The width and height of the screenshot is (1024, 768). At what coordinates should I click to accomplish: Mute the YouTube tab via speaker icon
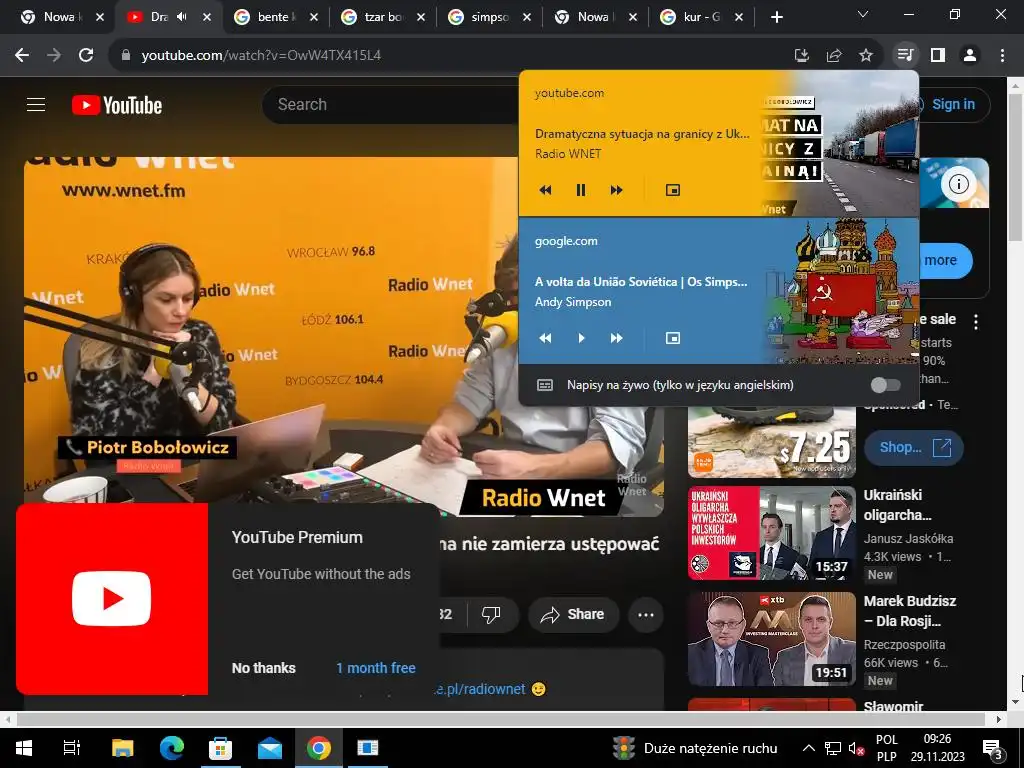[x=182, y=17]
